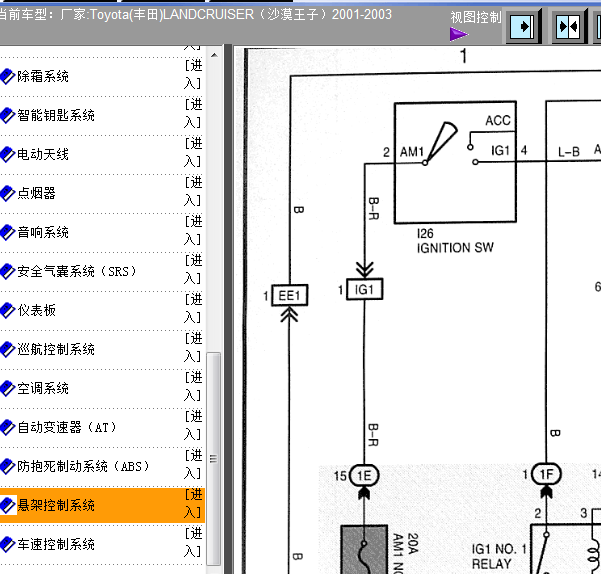Click the book icon beside 智能钥匙系统
Viewport: 601px width, 574px height.
click(7, 116)
